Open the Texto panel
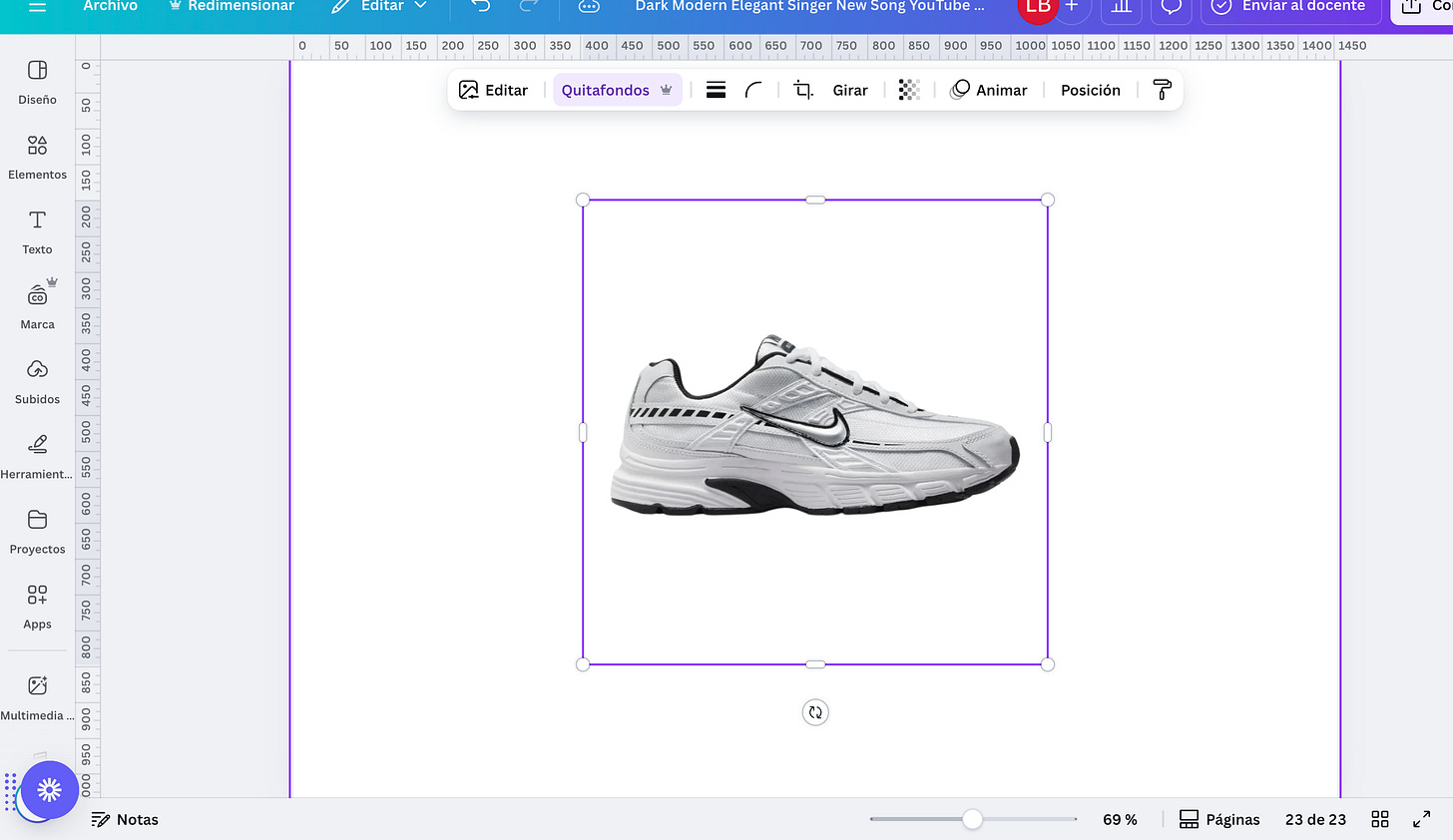 point(37,232)
